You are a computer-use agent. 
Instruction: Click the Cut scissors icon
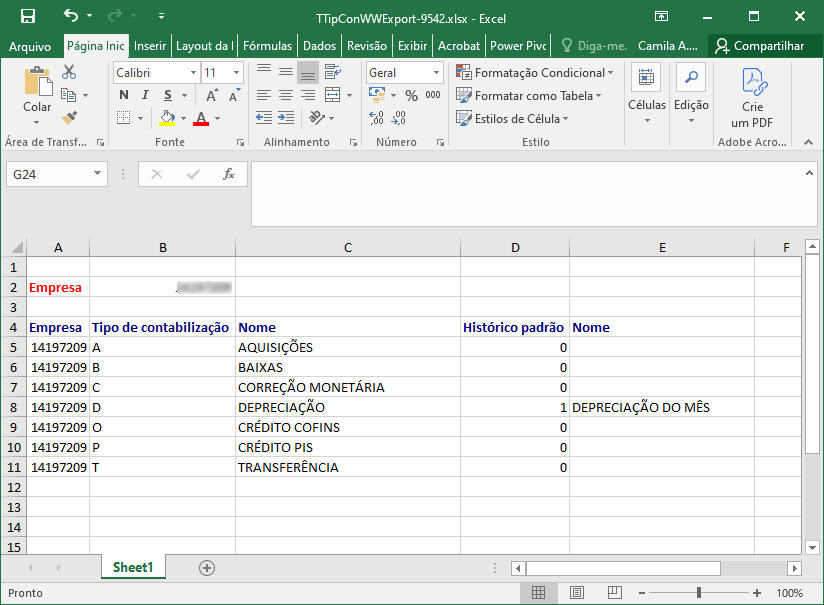[x=69, y=71]
